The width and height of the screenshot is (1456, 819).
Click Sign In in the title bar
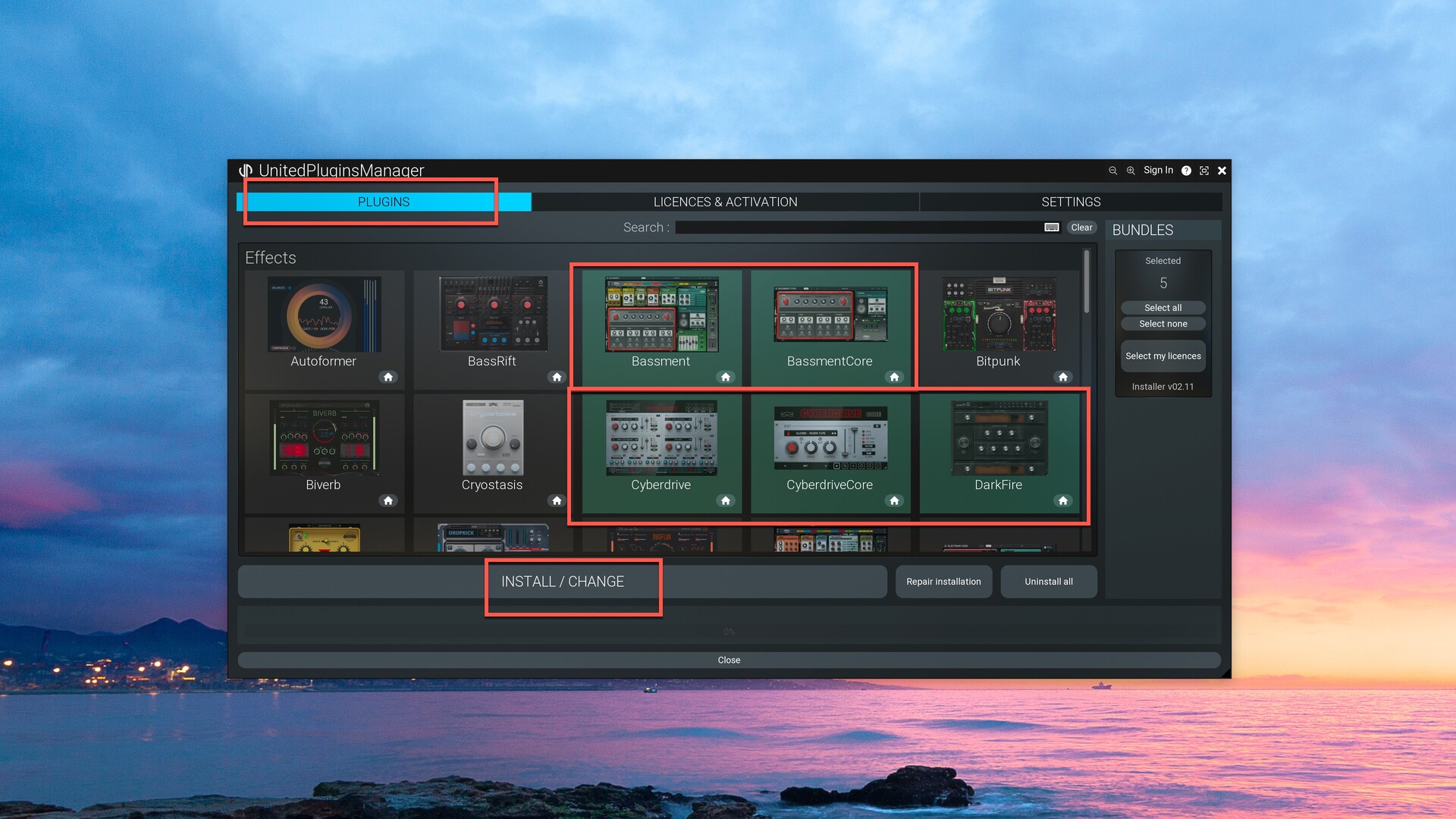click(x=1158, y=170)
